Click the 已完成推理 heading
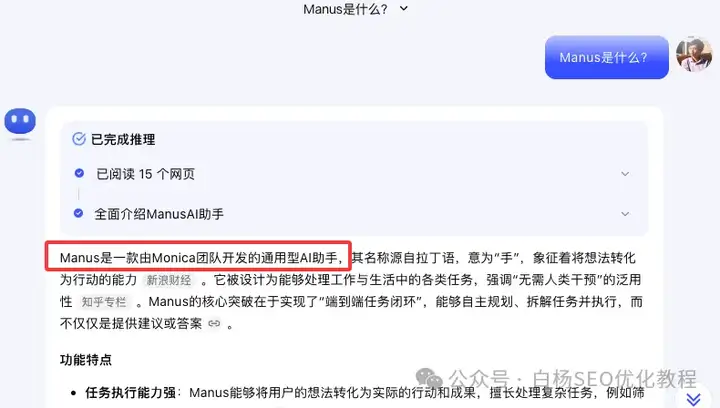This screenshot has height=408, width=720. pyautogui.click(x=123, y=139)
